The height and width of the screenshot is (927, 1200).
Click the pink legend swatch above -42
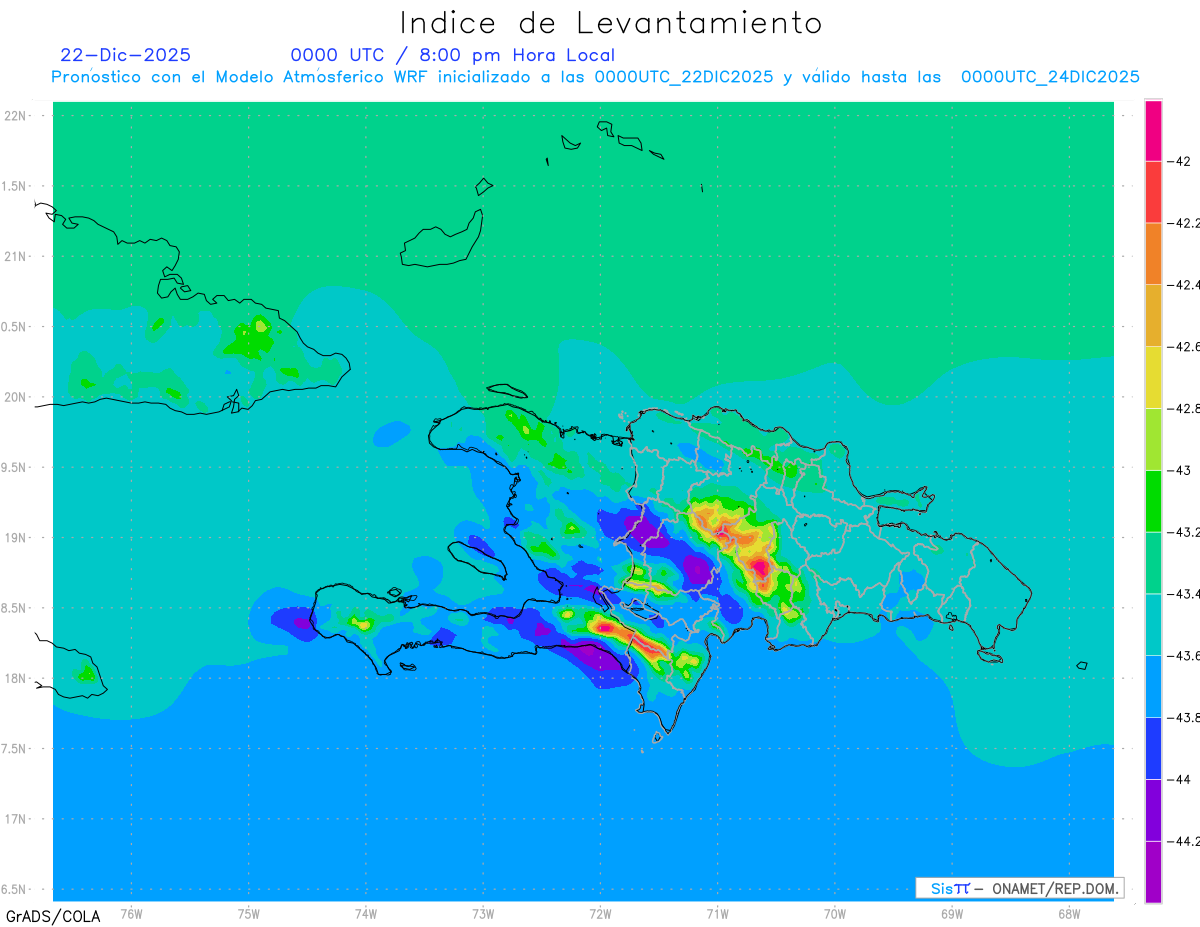tap(1153, 130)
